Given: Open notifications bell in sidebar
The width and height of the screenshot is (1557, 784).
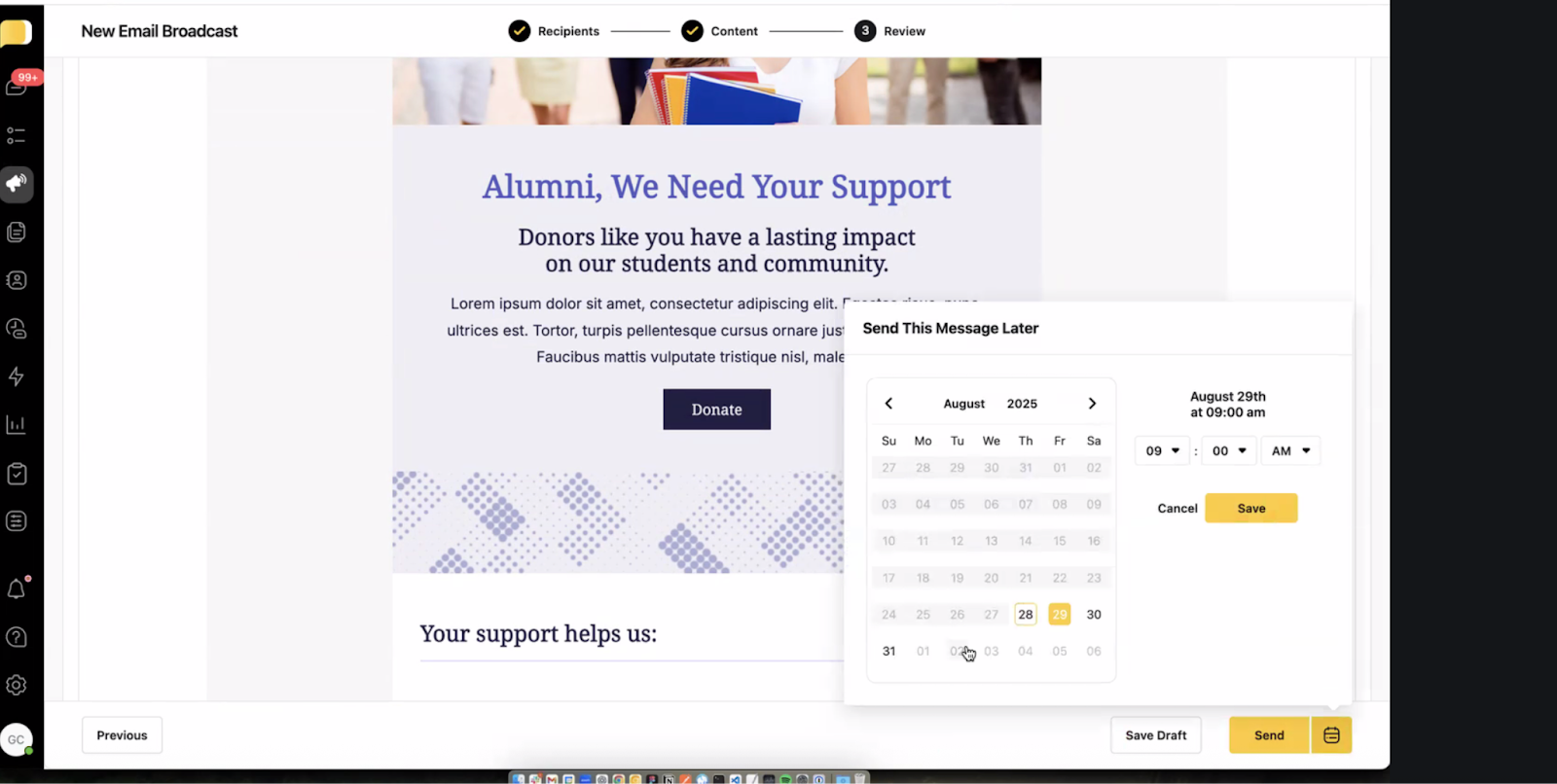Looking at the screenshot, I should point(17,589).
